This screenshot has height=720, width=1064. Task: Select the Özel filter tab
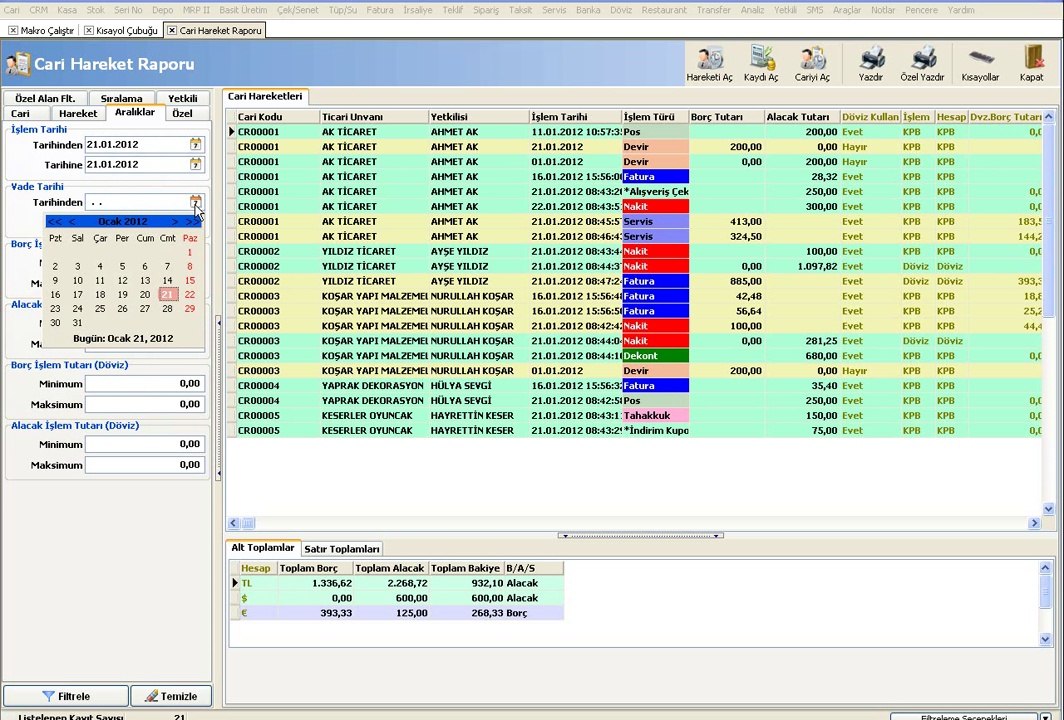tap(182, 113)
